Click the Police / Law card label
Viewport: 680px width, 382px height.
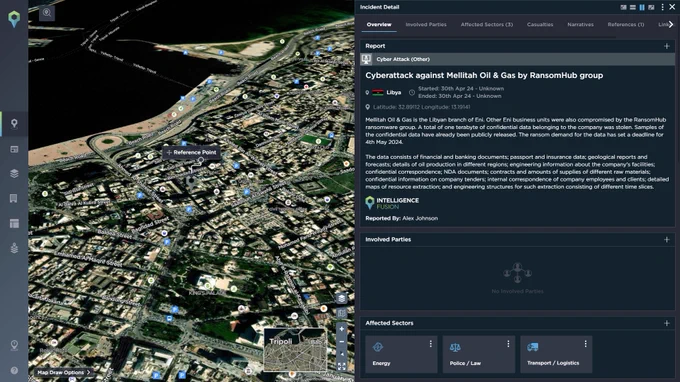pos(465,363)
